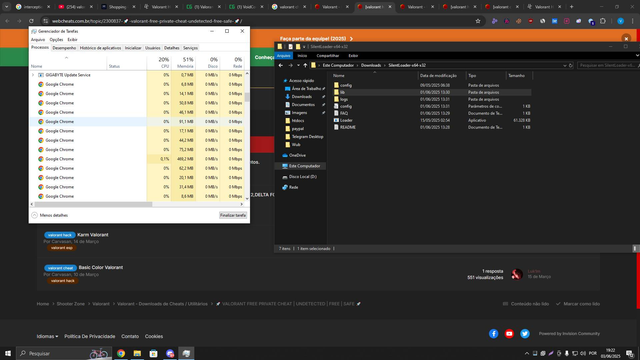The height and width of the screenshot is (360, 640).
Task: Open Chrome tab search dropdown
Action: pos(7,7)
